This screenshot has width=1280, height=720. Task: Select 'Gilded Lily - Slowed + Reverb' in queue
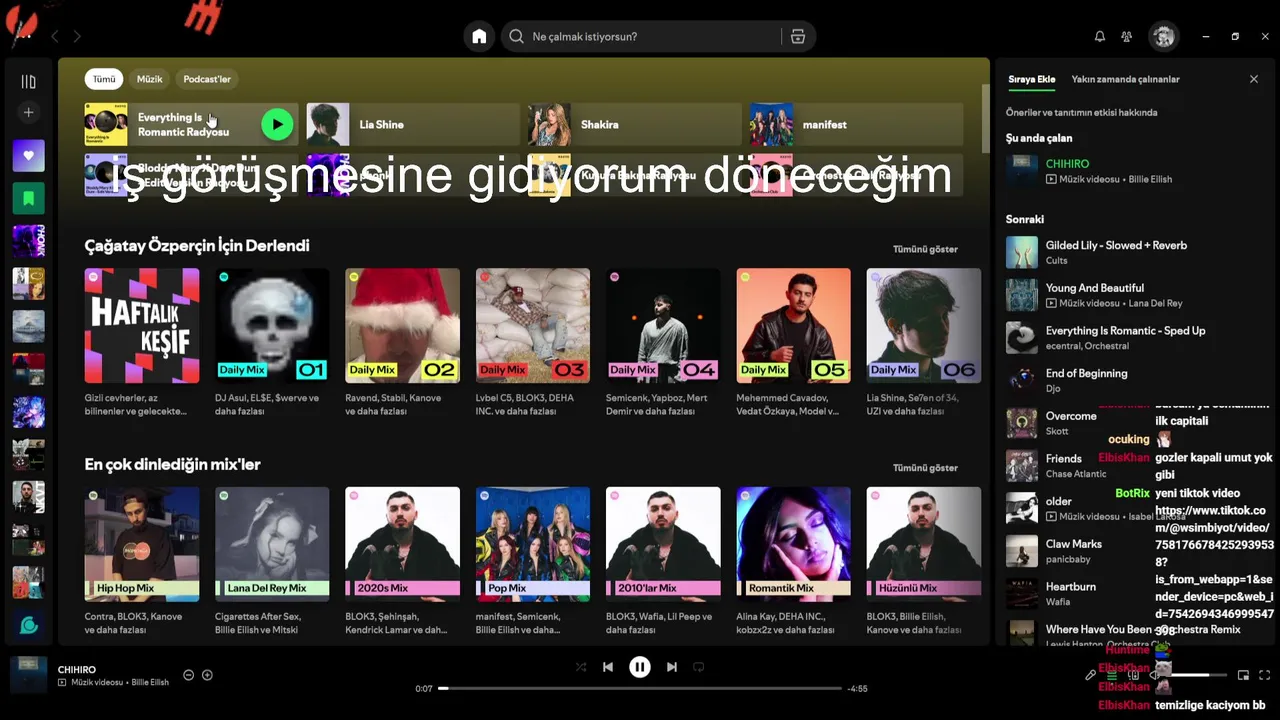click(1136, 252)
